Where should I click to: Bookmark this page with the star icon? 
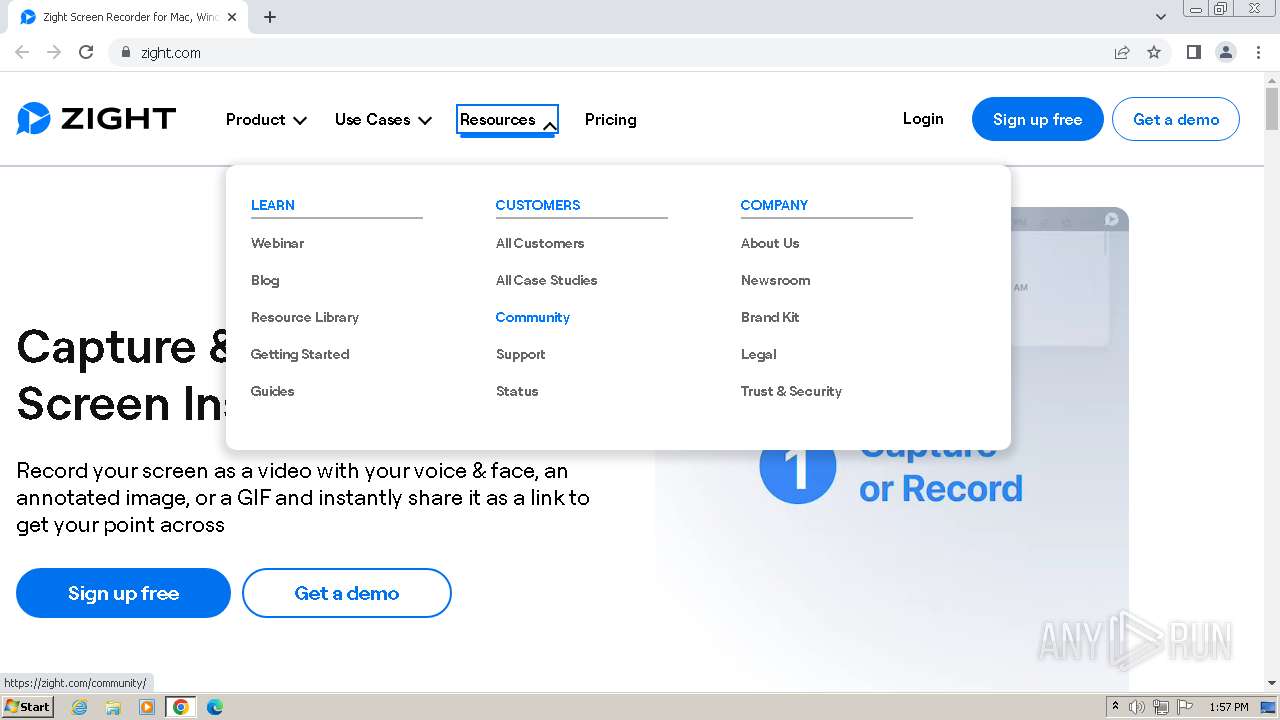coord(1154,52)
